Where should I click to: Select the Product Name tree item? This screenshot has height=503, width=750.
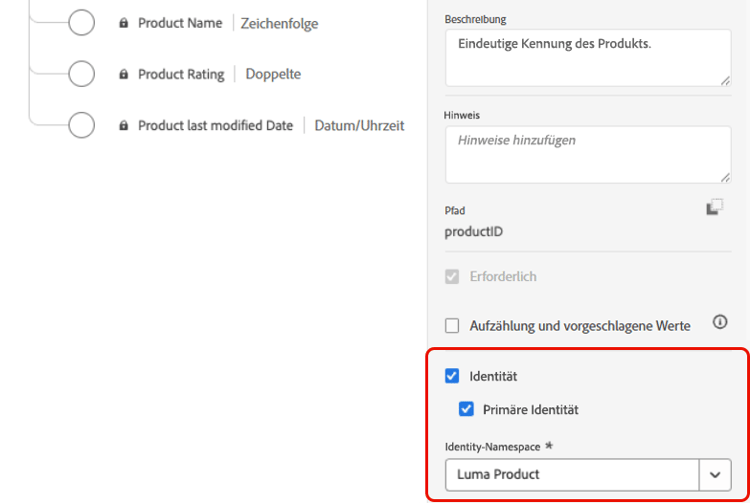180,23
